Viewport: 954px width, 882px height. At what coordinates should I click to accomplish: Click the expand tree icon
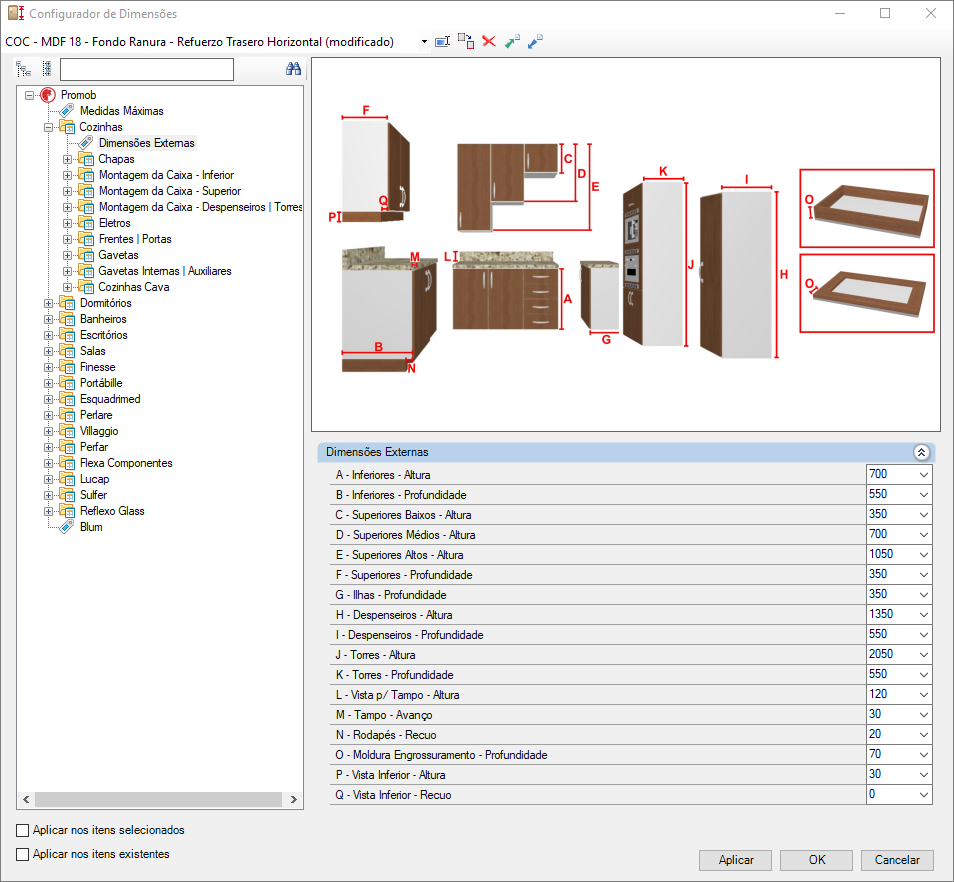tap(23, 69)
